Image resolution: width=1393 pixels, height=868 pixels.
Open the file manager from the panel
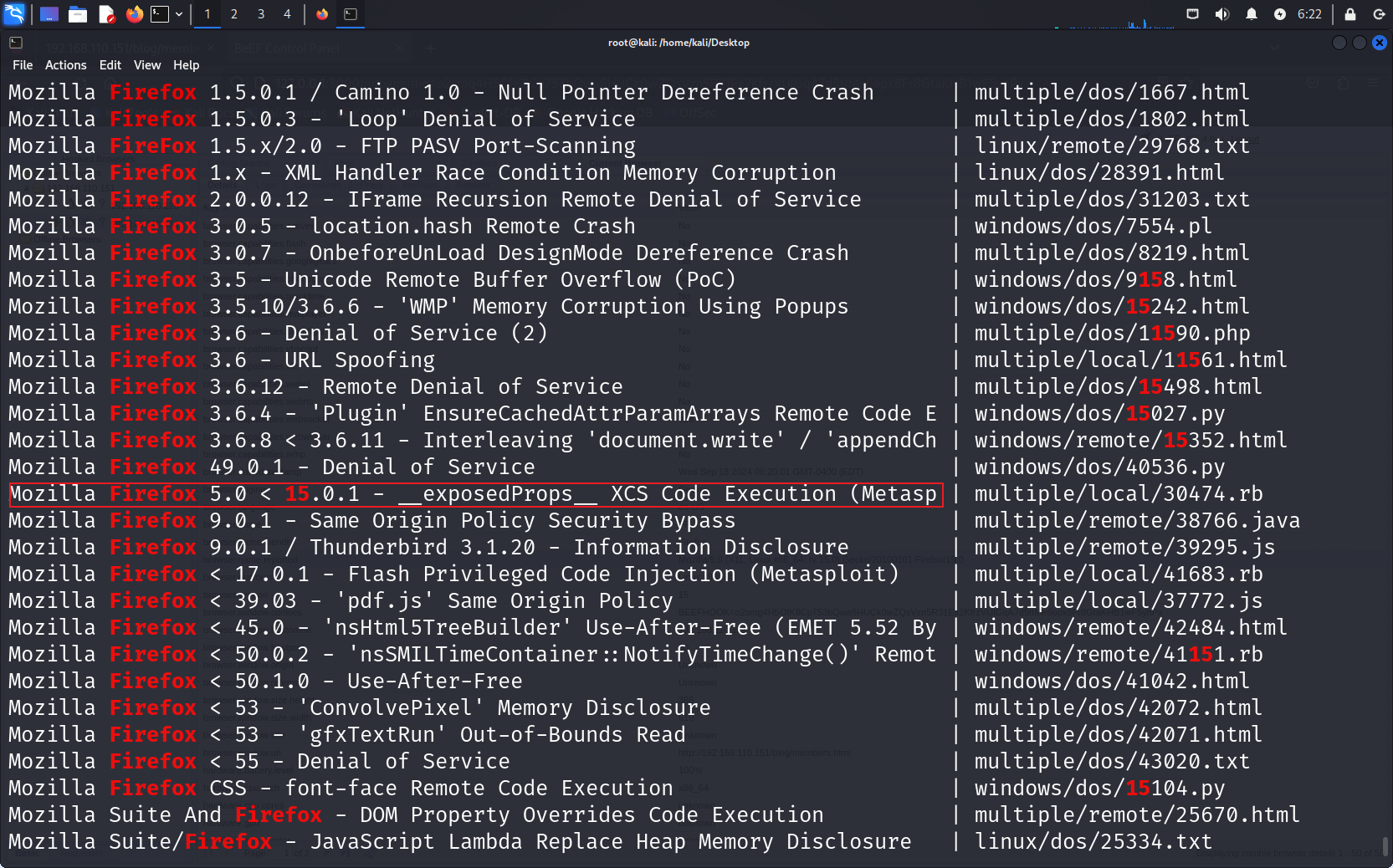coord(78,14)
